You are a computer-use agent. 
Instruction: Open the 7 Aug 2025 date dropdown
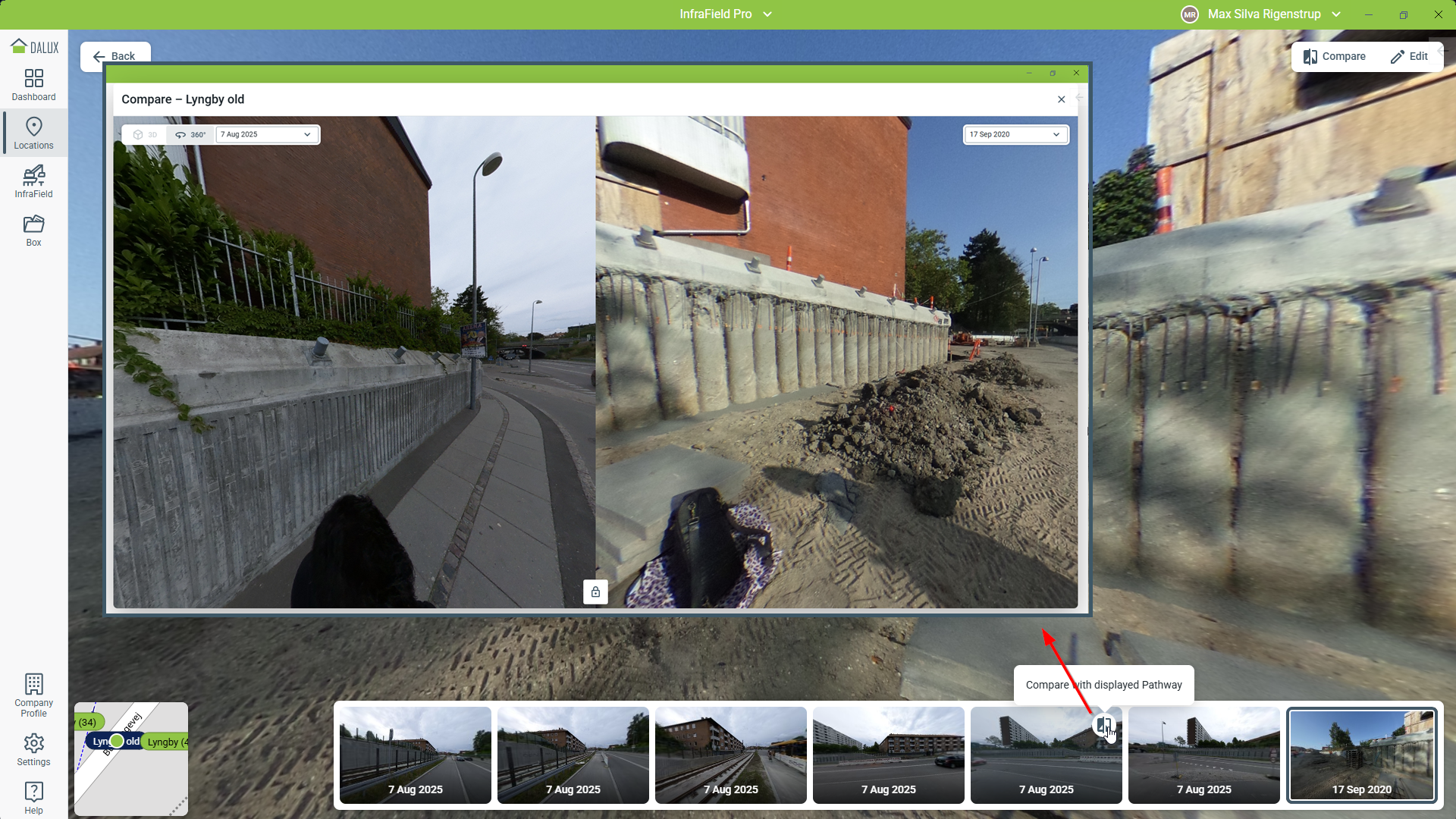point(267,135)
